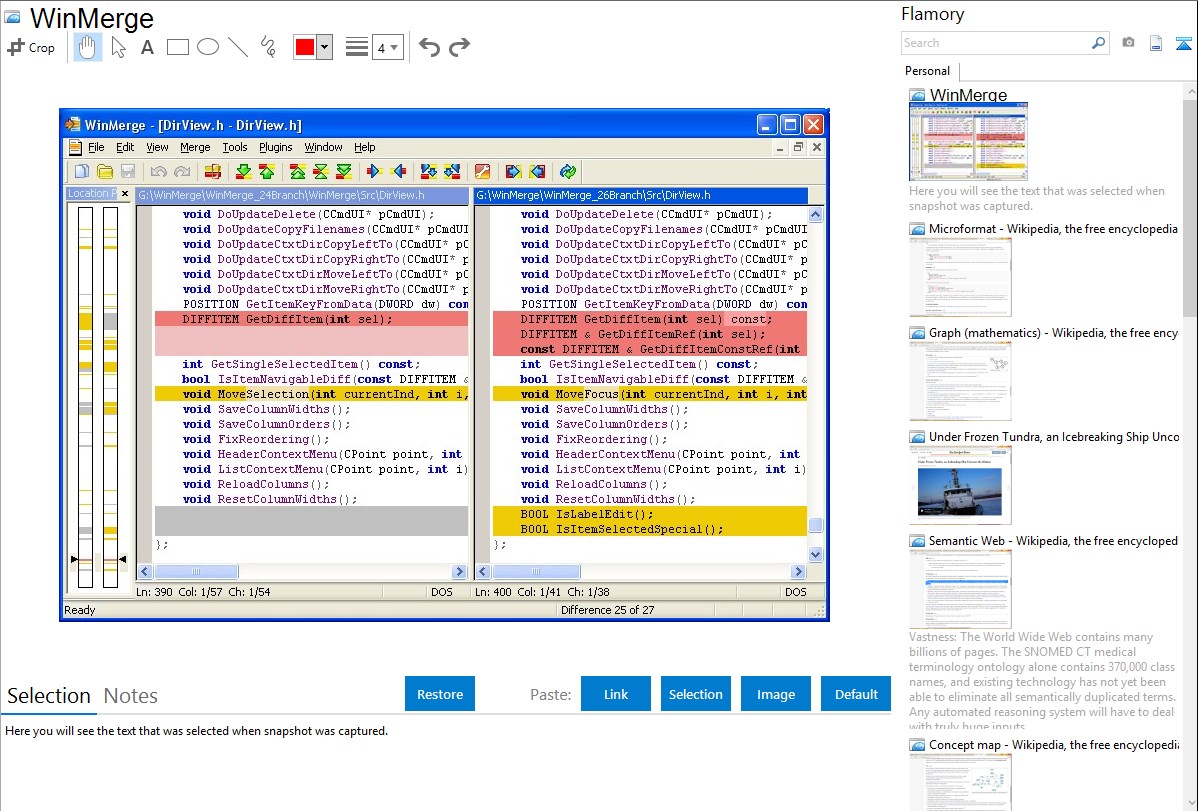Open the annotation color dropdown arrow

pos(325,47)
